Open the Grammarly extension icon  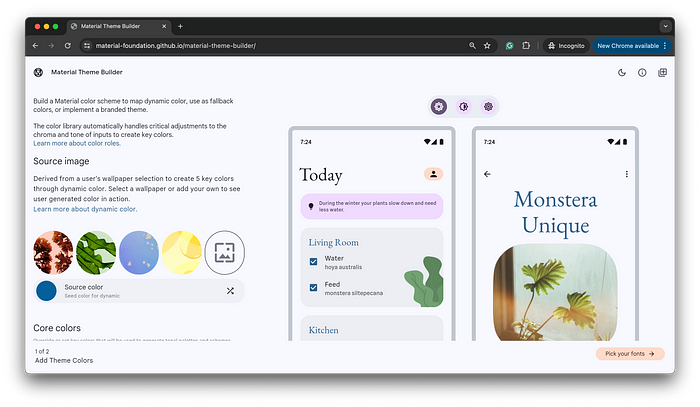tap(509, 46)
